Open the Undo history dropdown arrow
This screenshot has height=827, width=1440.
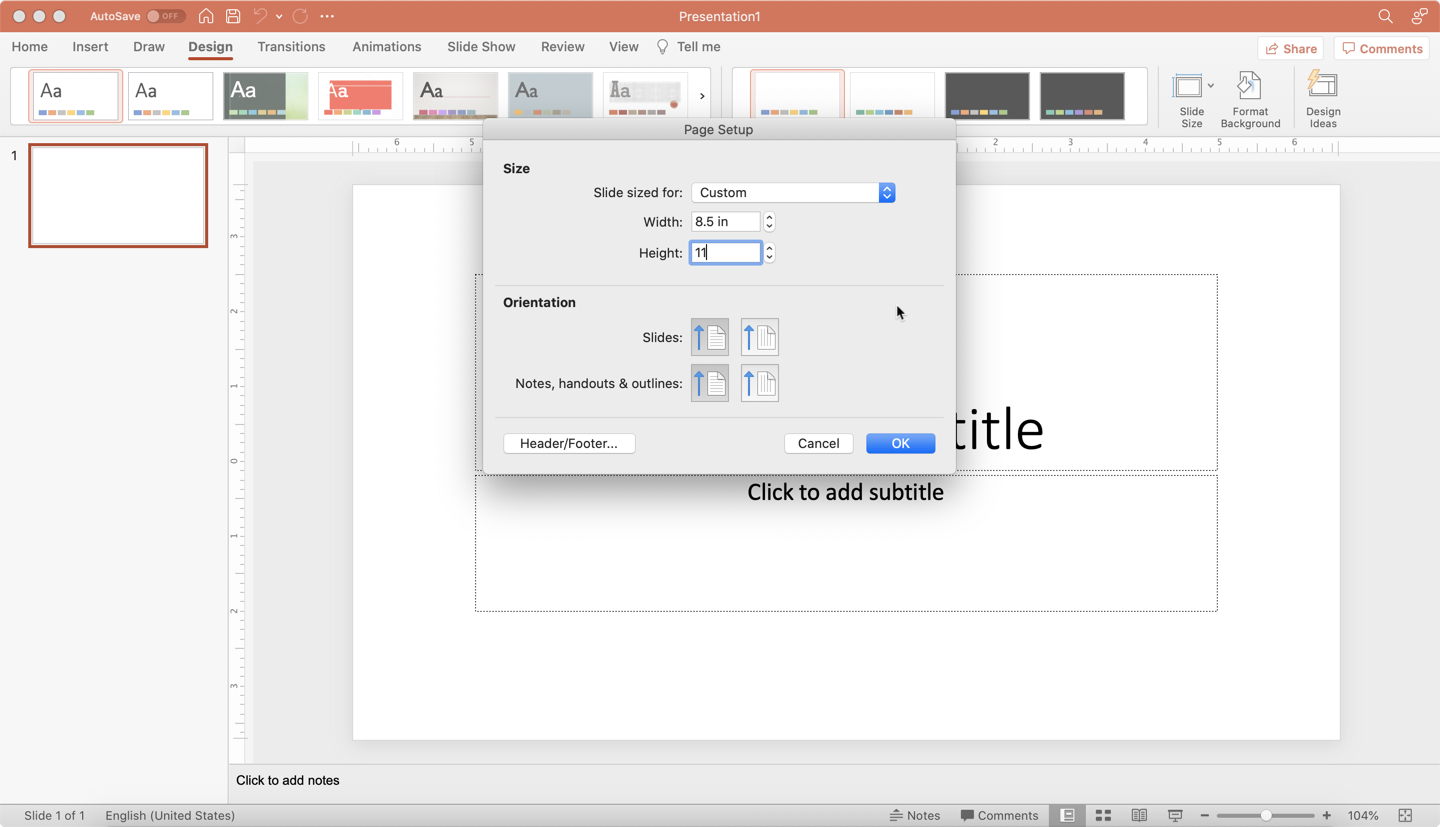point(279,16)
